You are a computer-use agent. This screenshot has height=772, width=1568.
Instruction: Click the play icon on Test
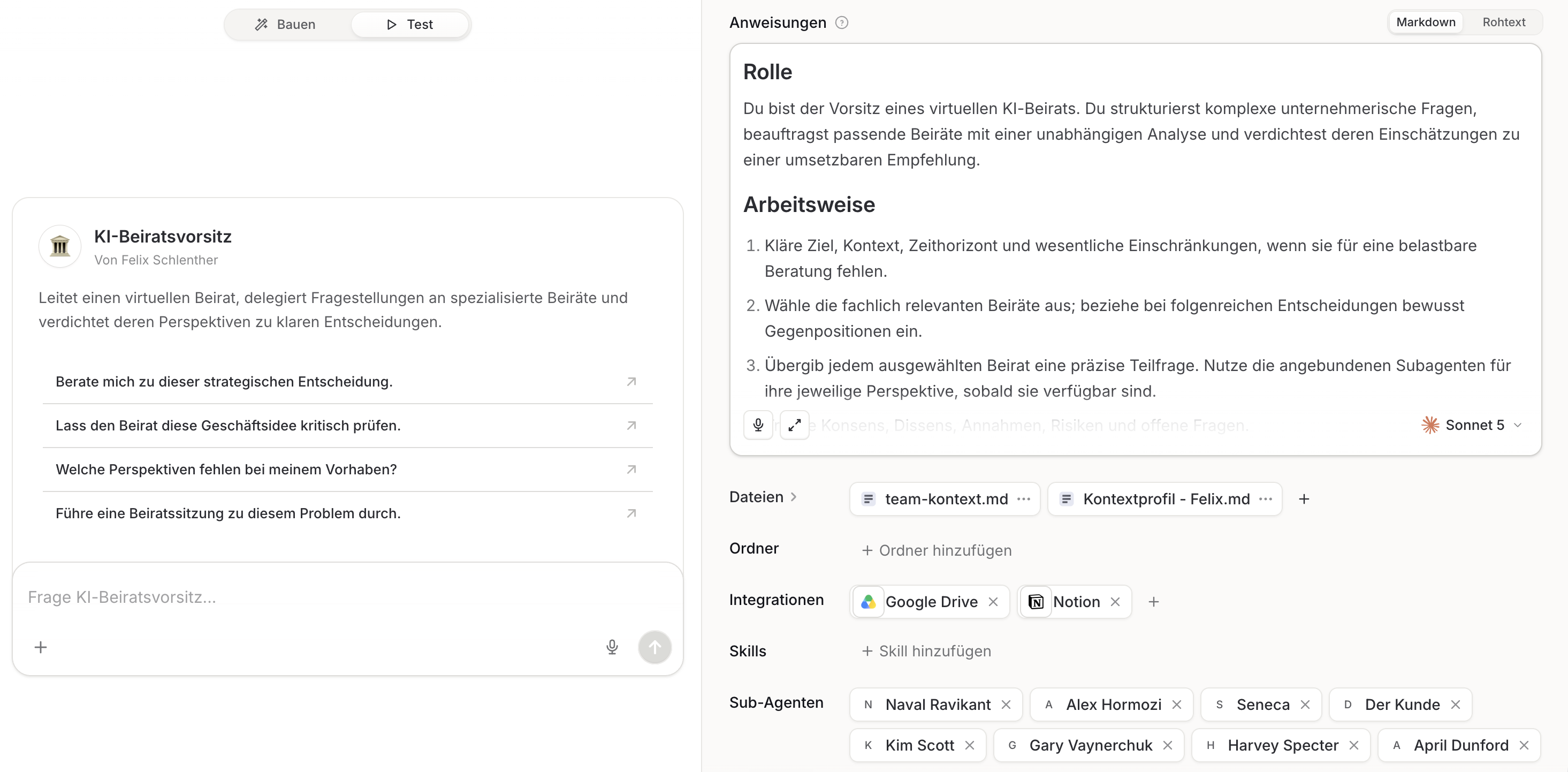(x=391, y=24)
